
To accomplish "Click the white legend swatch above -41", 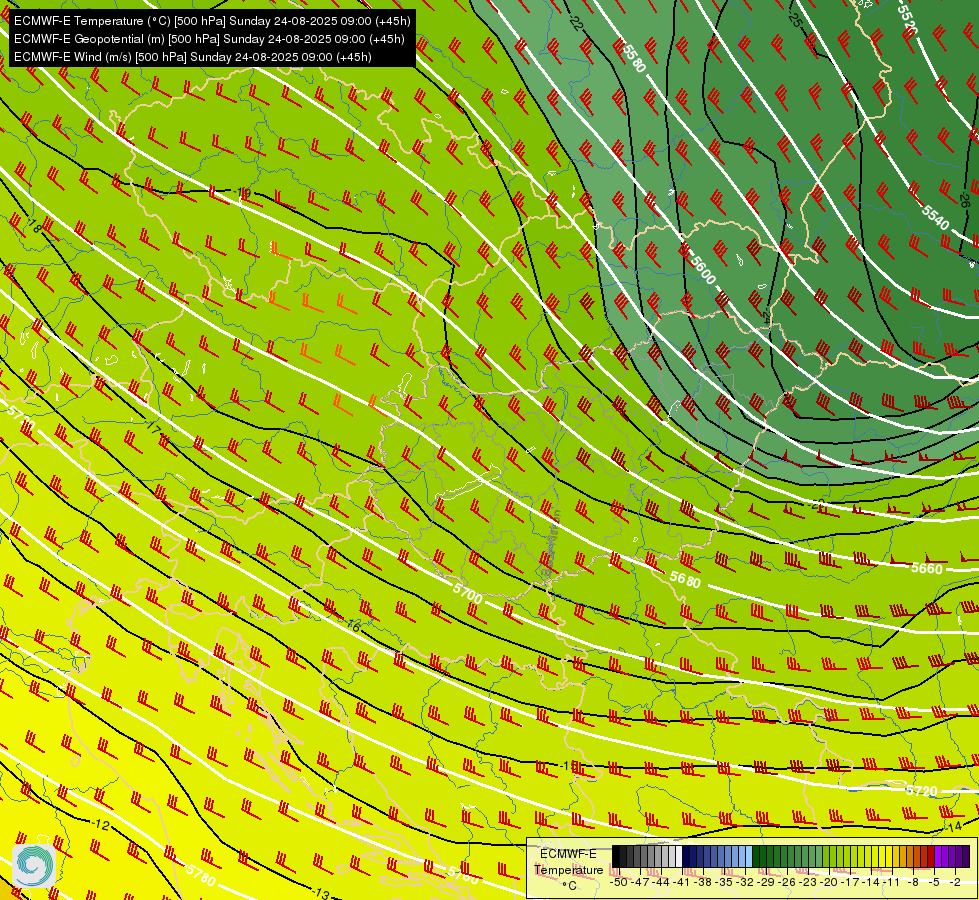I will (x=679, y=856).
